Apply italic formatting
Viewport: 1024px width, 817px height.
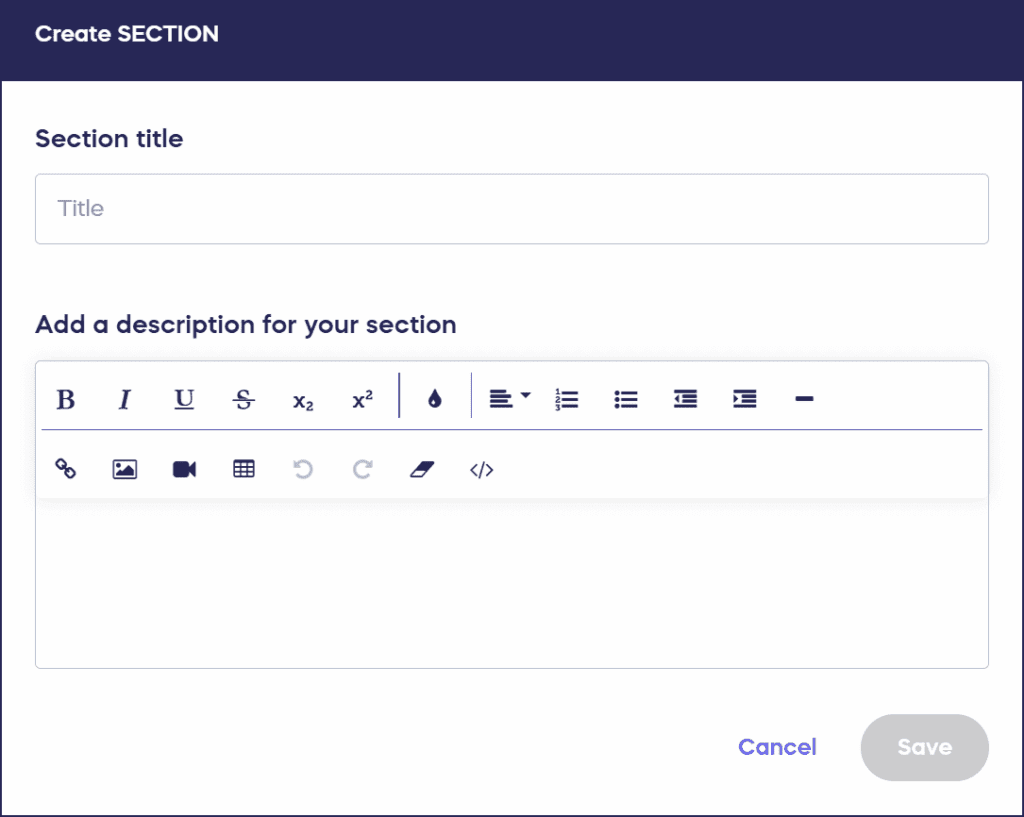124,399
